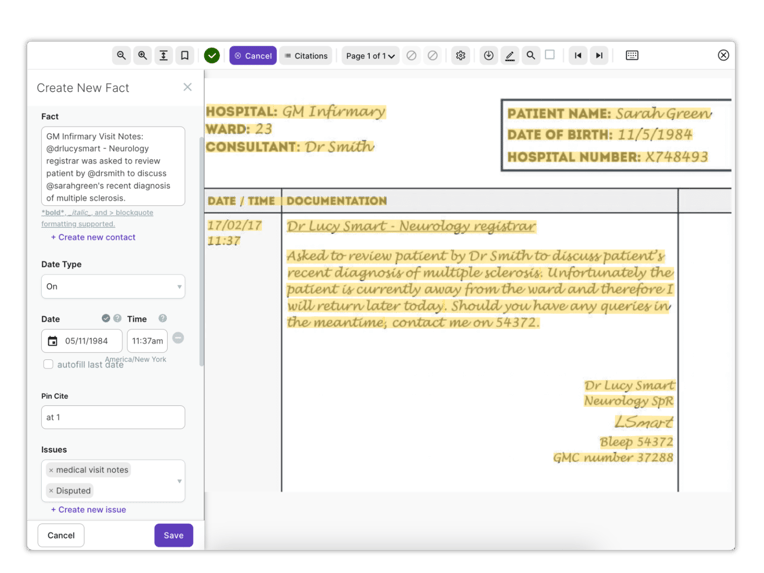Image resolution: width=764 pixels, height=573 pixels.
Task: Click into the Fact text area
Action: (x=113, y=166)
